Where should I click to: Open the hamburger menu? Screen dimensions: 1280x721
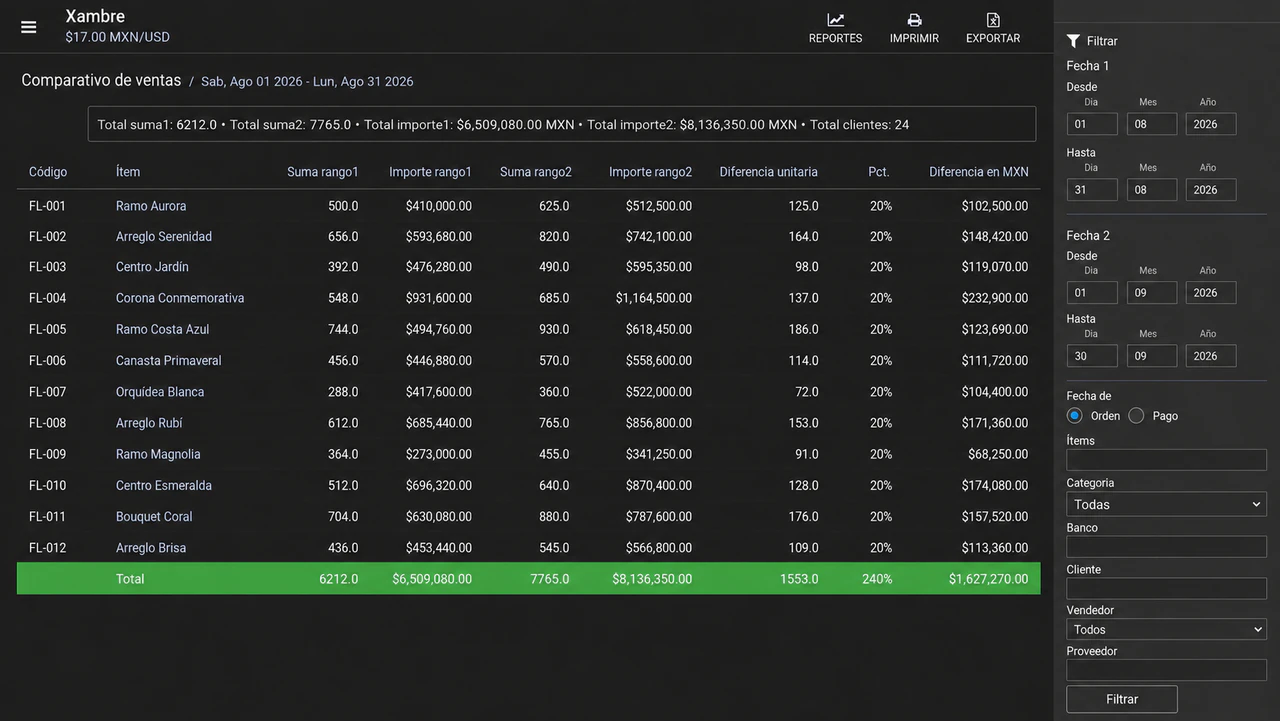(x=29, y=27)
